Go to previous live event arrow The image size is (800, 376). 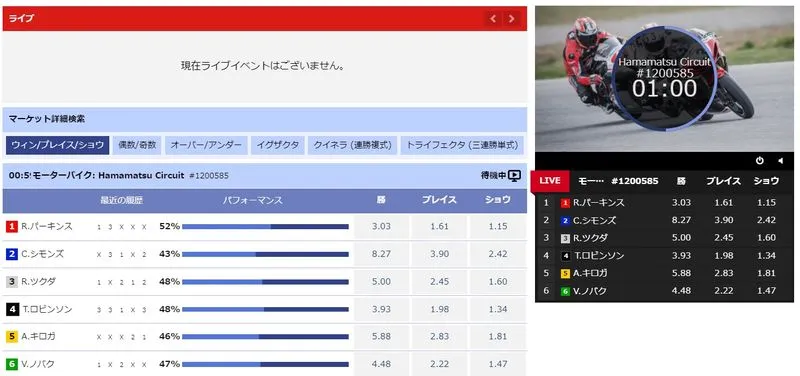coord(493,19)
